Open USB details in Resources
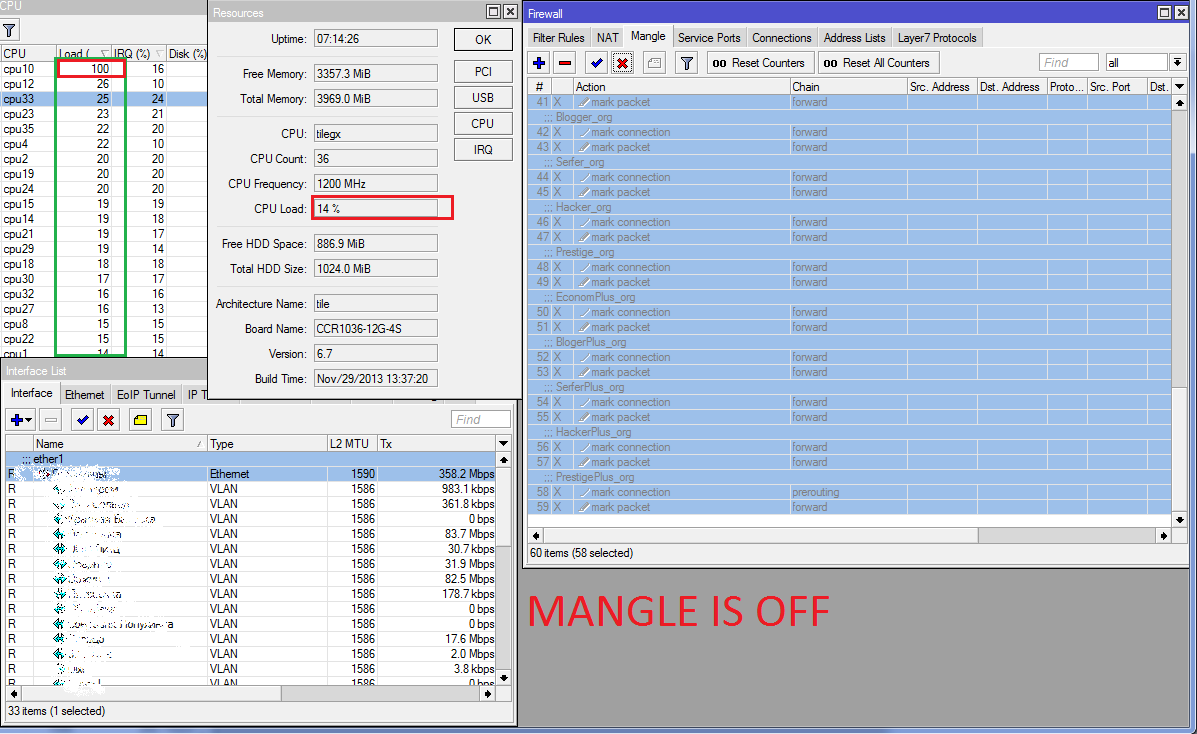The image size is (1197, 734). 482,98
